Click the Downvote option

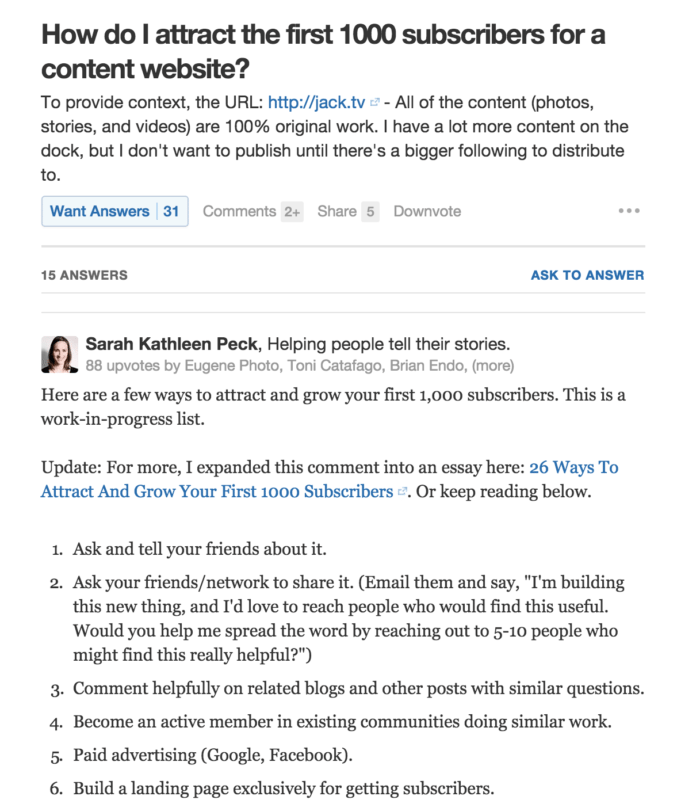click(x=427, y=211)
